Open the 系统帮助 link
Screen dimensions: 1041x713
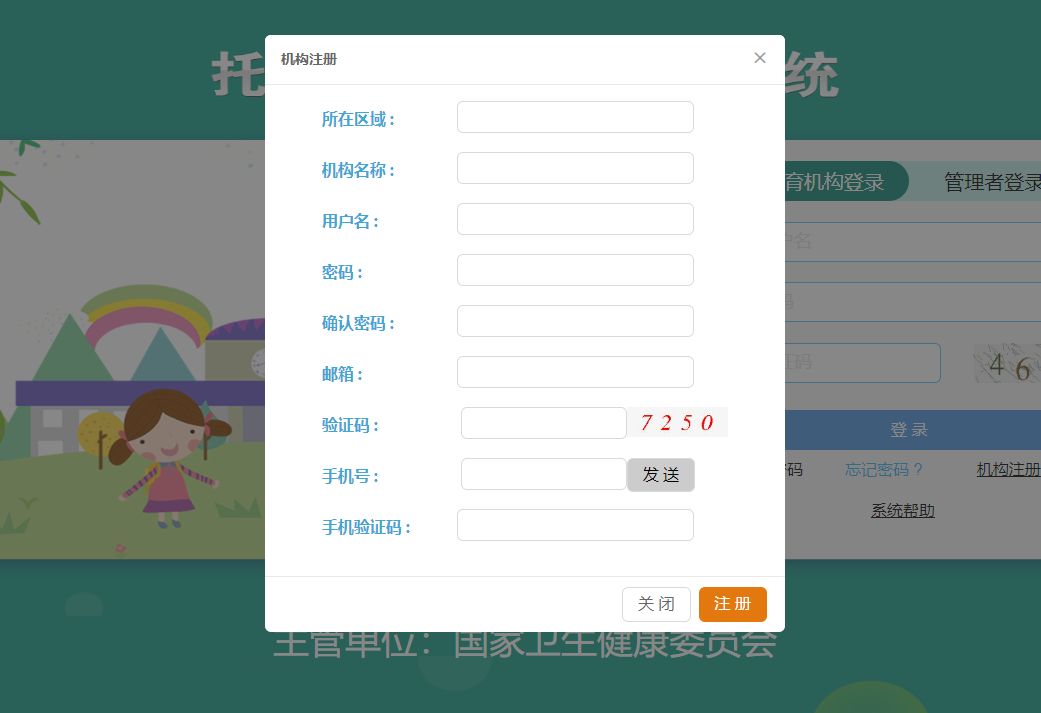point(903,511)
